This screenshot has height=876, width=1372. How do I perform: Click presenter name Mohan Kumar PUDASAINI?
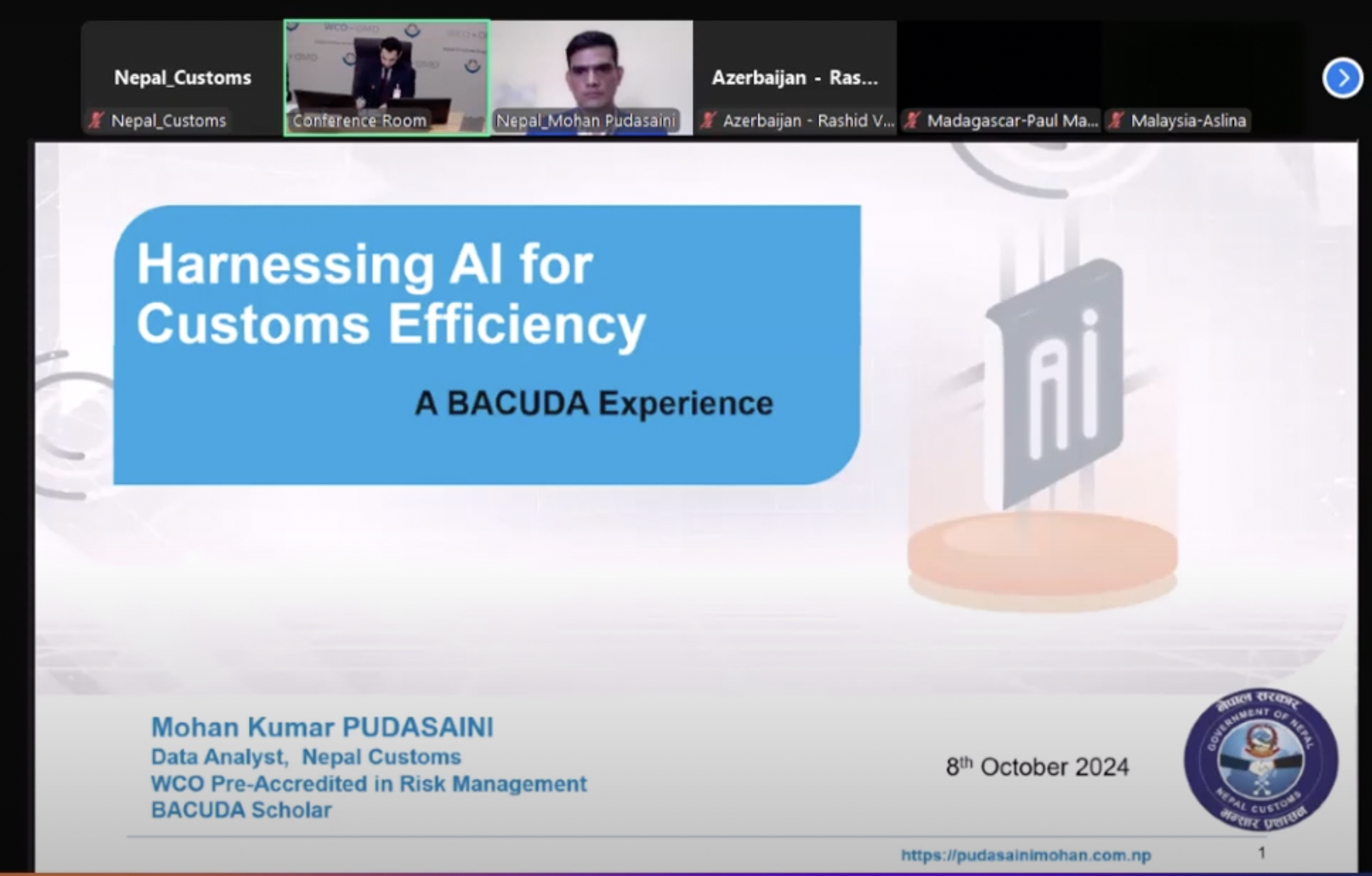[322, 727]
